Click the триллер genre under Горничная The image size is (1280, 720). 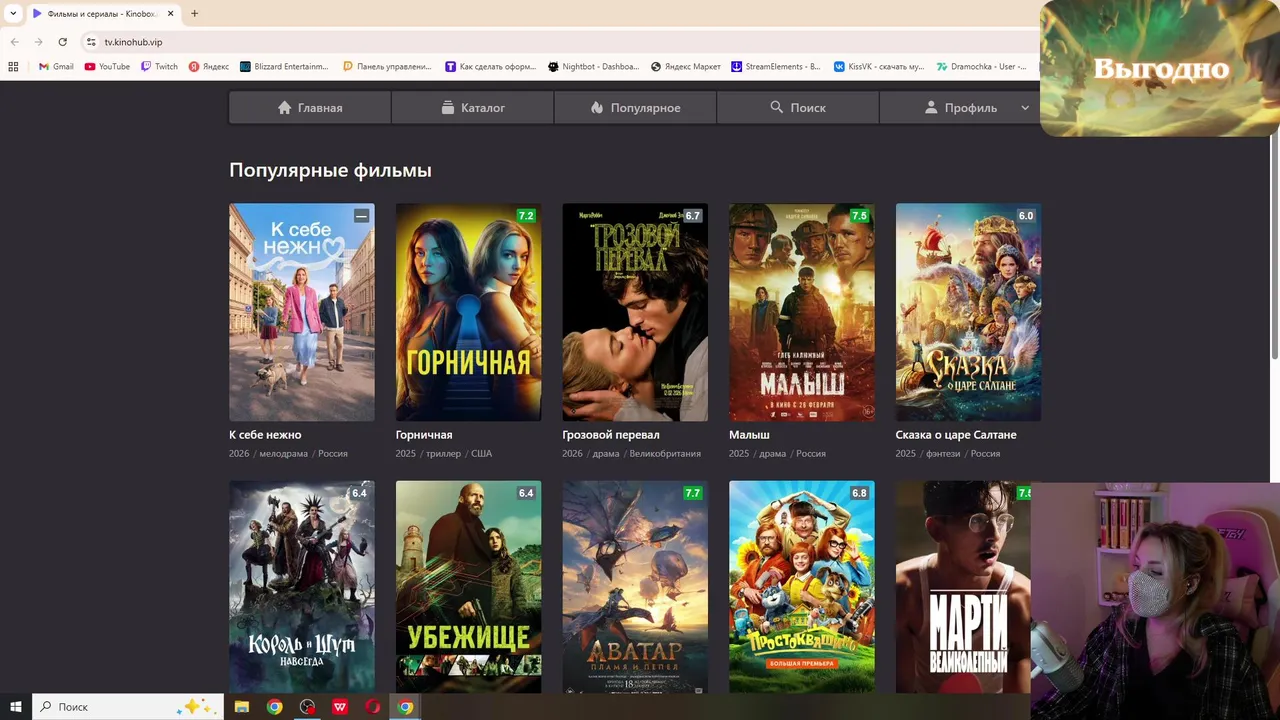[443, 454]
